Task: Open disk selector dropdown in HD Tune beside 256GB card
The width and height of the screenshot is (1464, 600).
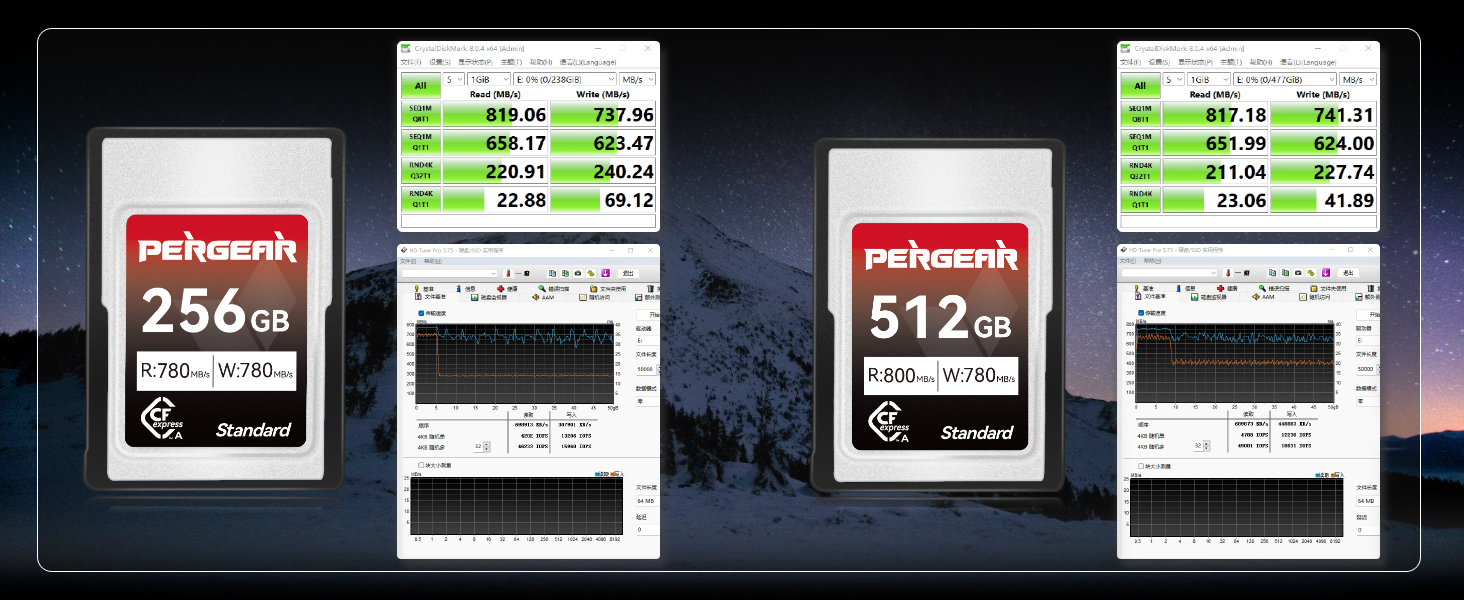Action: 449,273
